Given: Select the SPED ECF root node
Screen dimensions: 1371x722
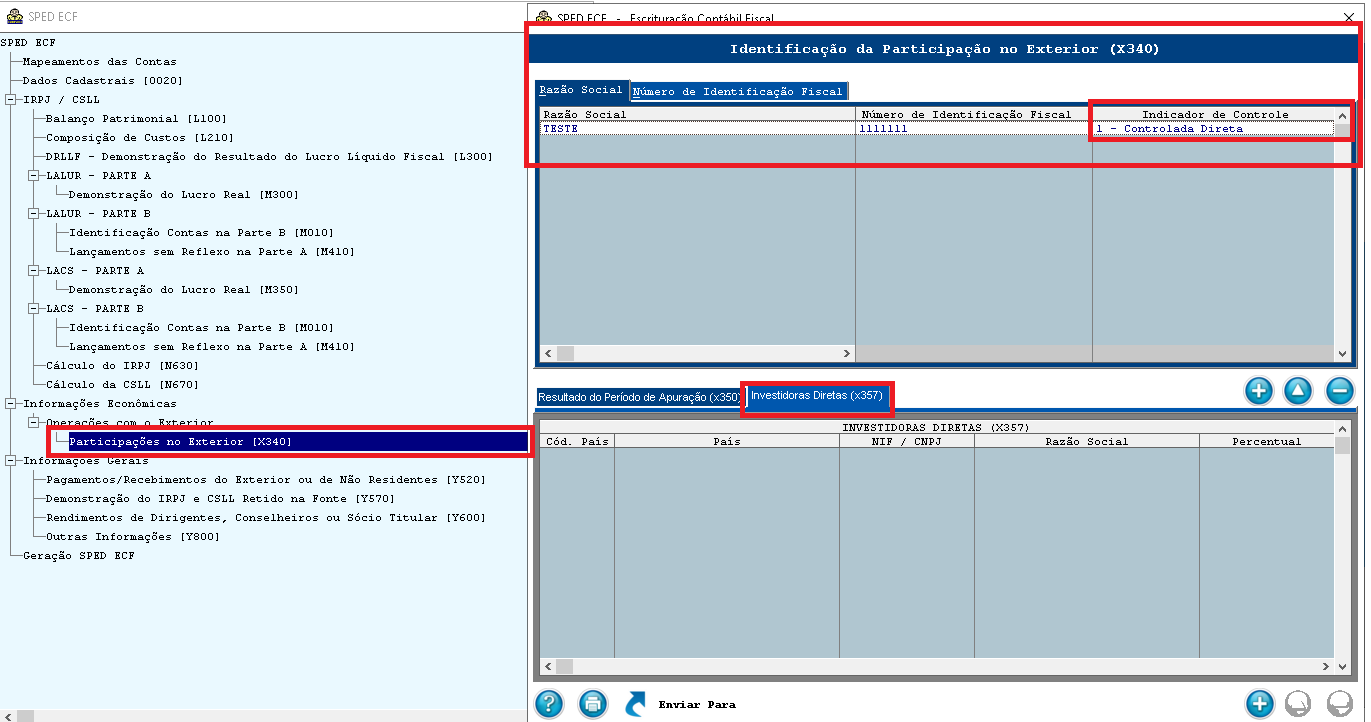Looking at the screenshot, I should 28,42.
